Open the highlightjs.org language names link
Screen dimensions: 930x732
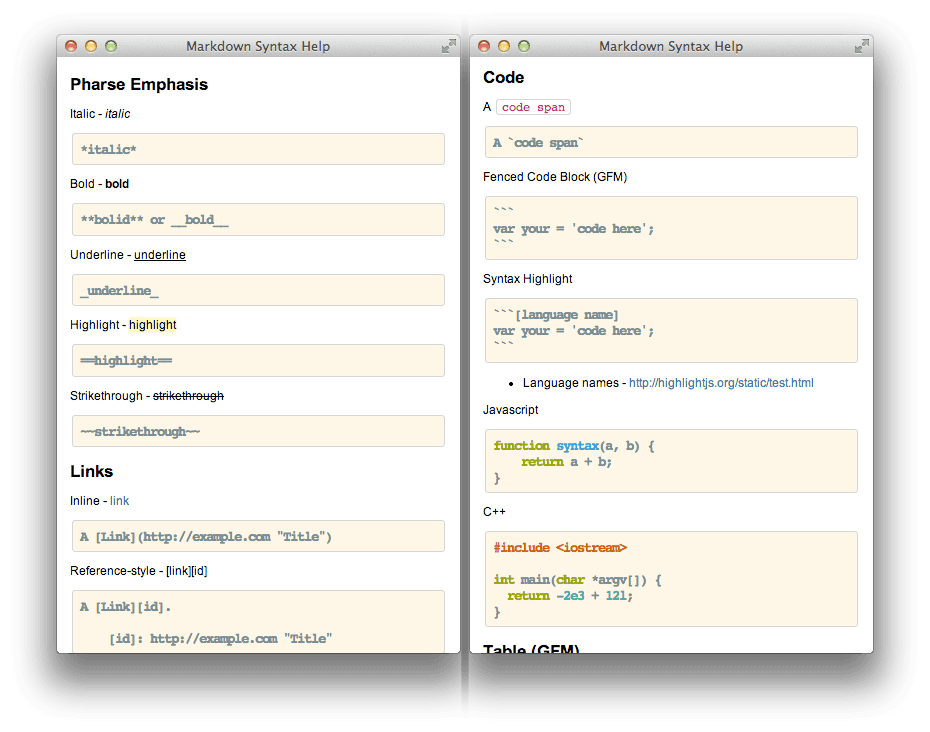click(720, 383)
